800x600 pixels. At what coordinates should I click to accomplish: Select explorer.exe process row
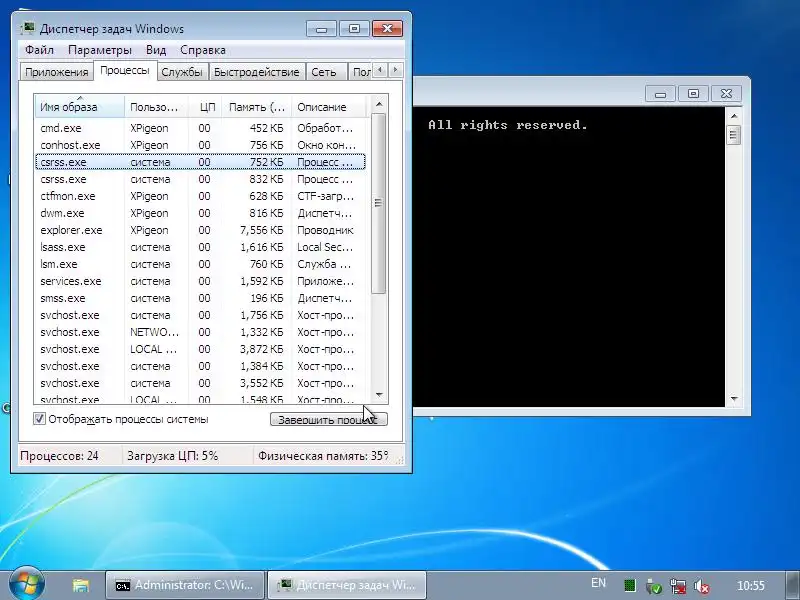pos(201,230)
